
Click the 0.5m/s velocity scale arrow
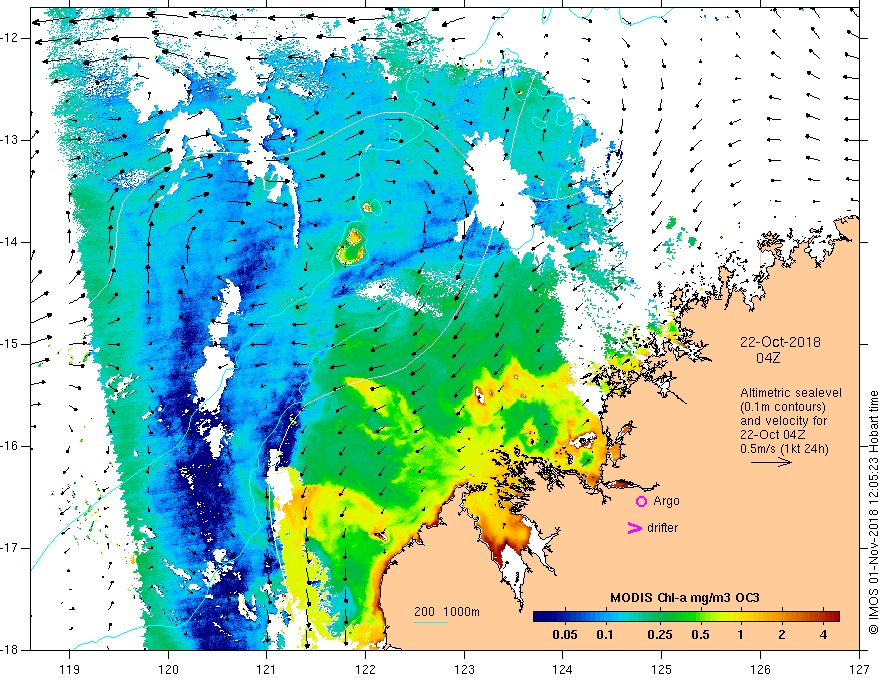(771, 462)
